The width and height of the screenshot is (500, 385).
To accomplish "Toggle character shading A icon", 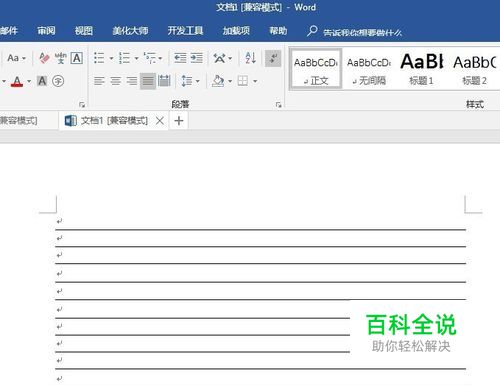I will pos(42,81).
